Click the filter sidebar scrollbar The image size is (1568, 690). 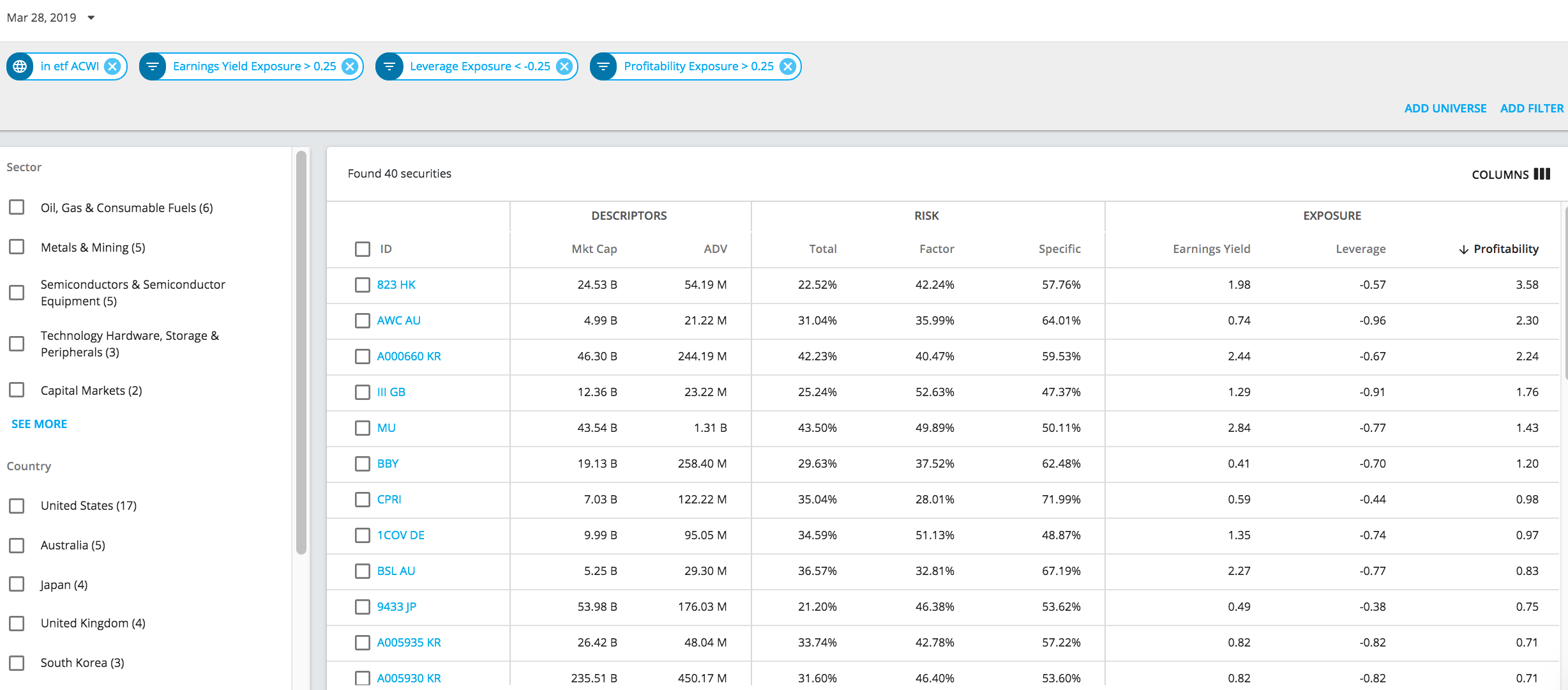pos(301,353)
